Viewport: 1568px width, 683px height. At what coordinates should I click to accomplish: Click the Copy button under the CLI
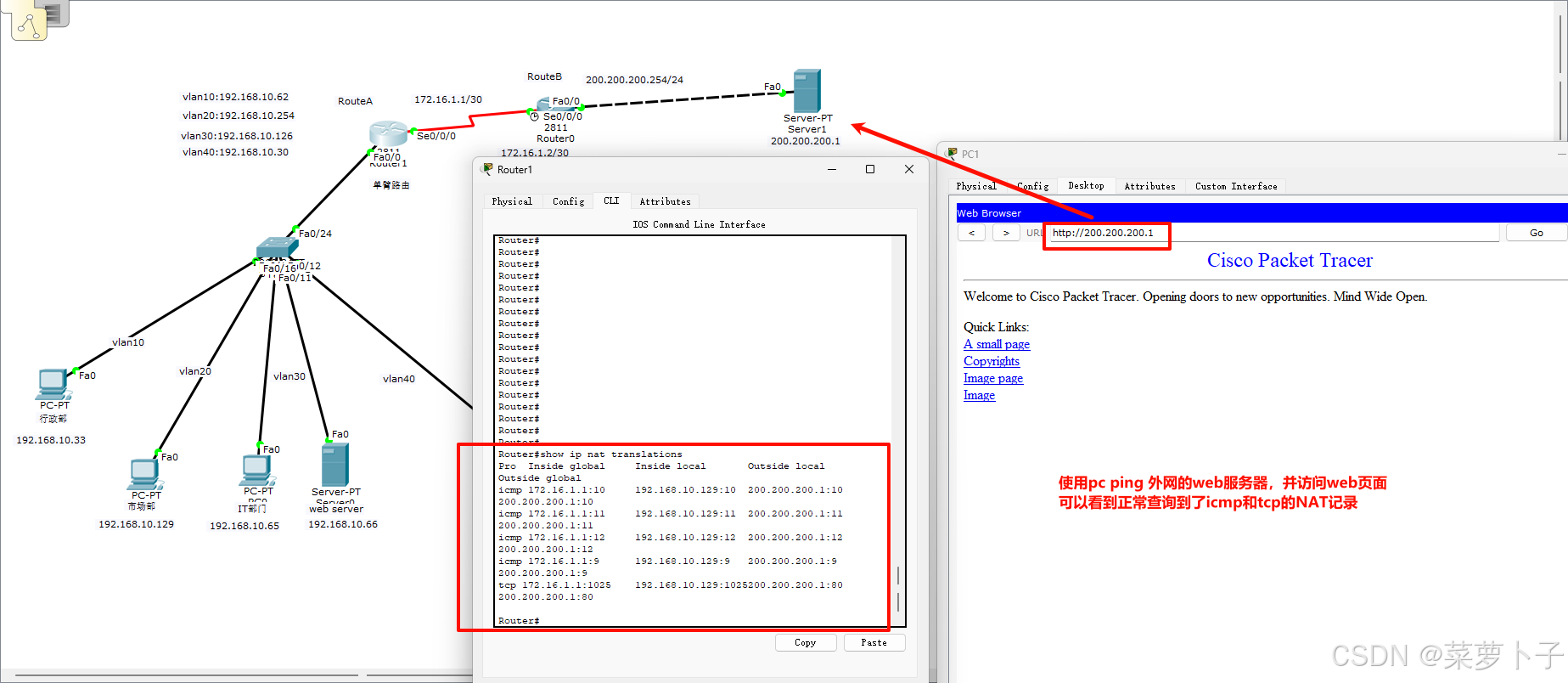pyautogui.click(x=806, y=642)
